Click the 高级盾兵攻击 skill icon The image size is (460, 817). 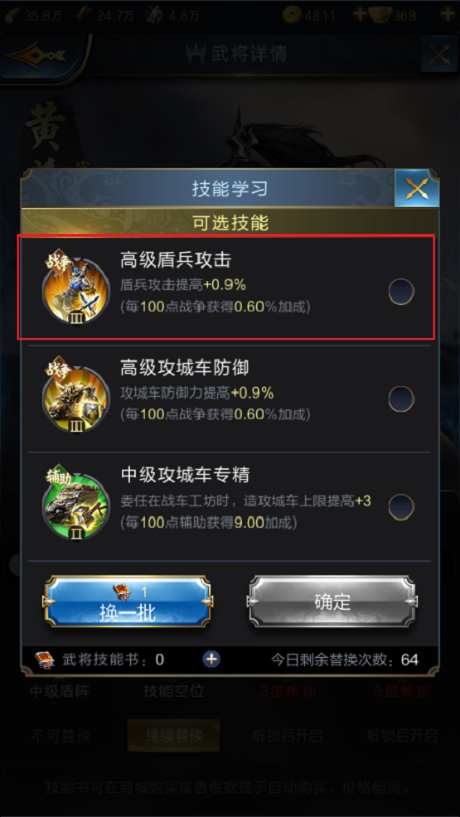pos(76,288)
